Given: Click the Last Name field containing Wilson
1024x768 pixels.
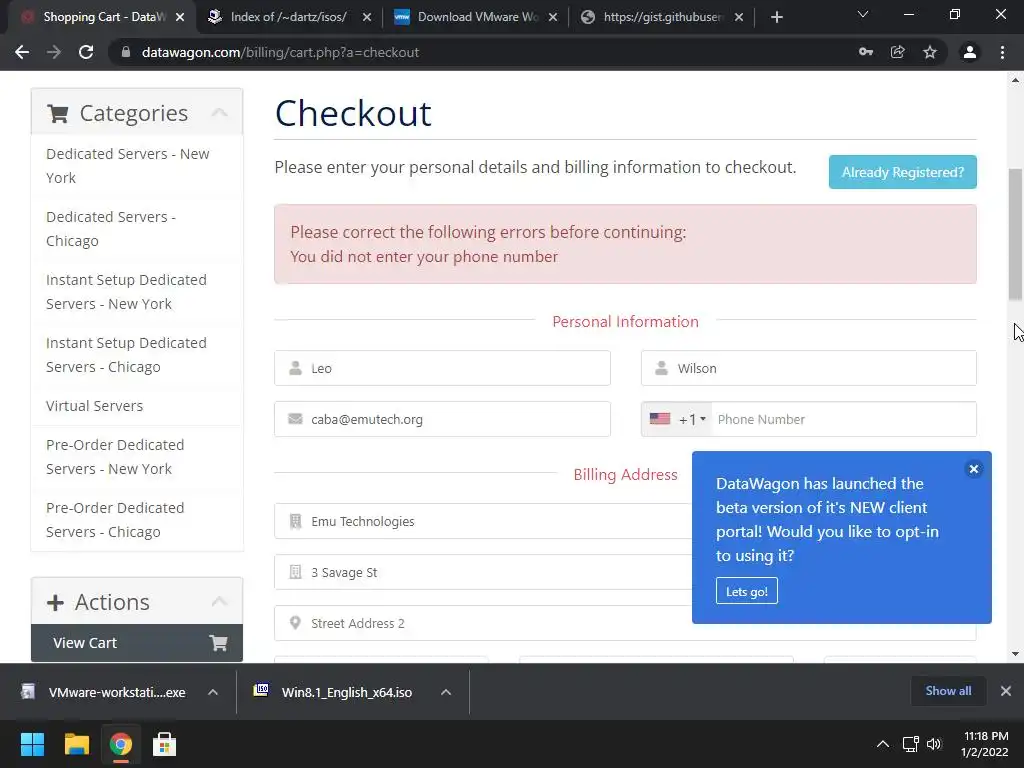Looking at the screenshot, I should pyautogui.click(x=808, y=368).
